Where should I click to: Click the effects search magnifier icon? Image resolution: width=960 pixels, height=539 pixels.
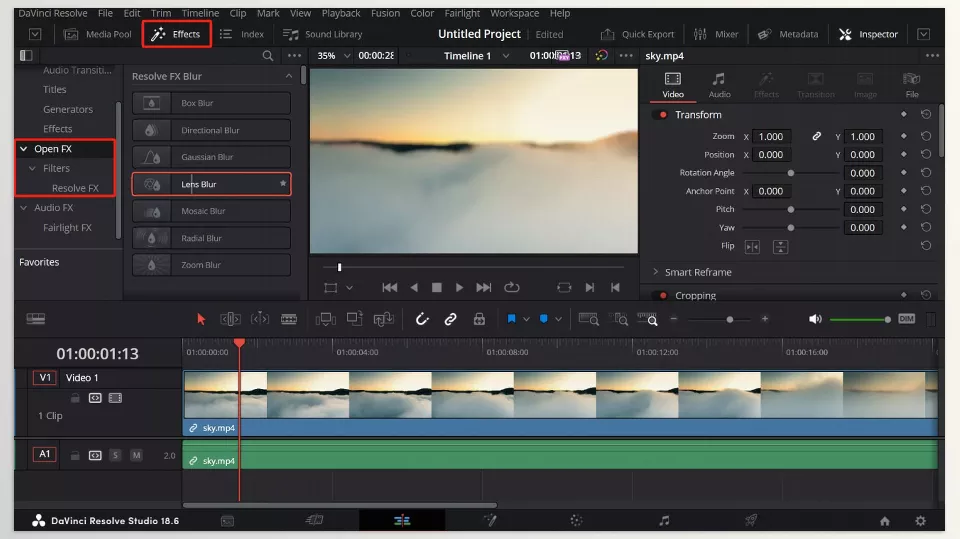point(268,56)
